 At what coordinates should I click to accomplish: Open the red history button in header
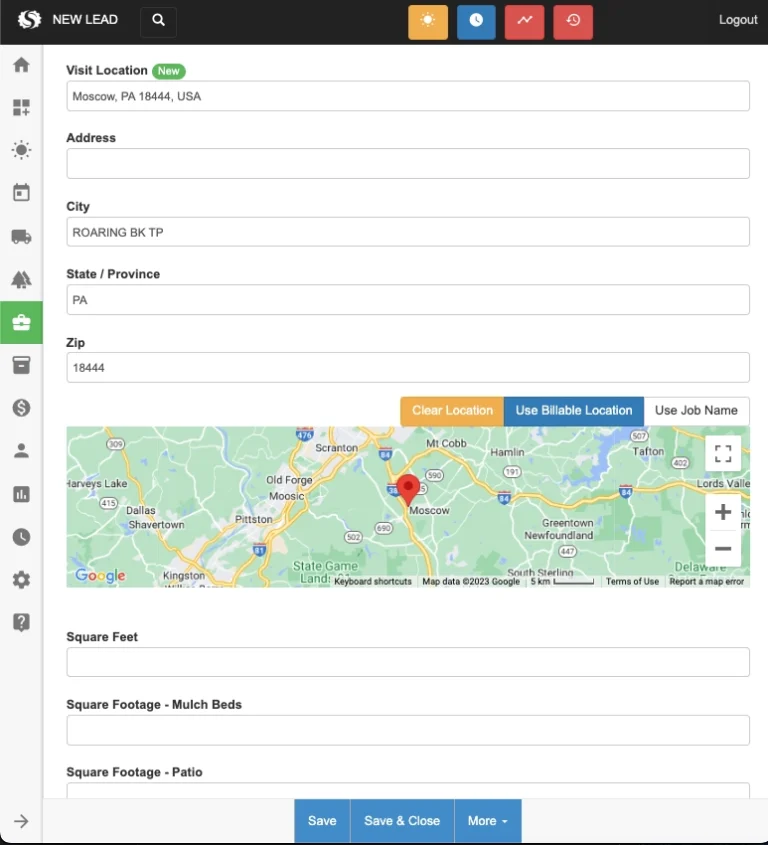click(x=573, y=21)
